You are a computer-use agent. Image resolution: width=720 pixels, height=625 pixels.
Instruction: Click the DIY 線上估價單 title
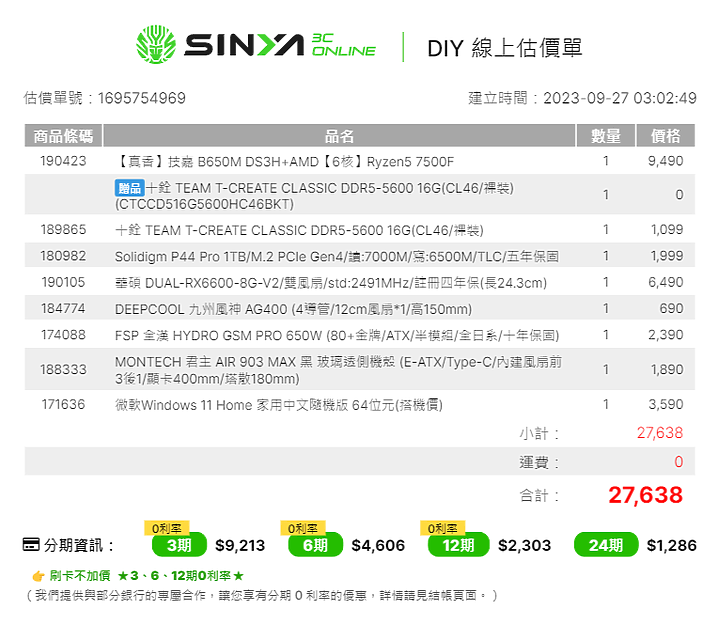[x=505, y=48]
